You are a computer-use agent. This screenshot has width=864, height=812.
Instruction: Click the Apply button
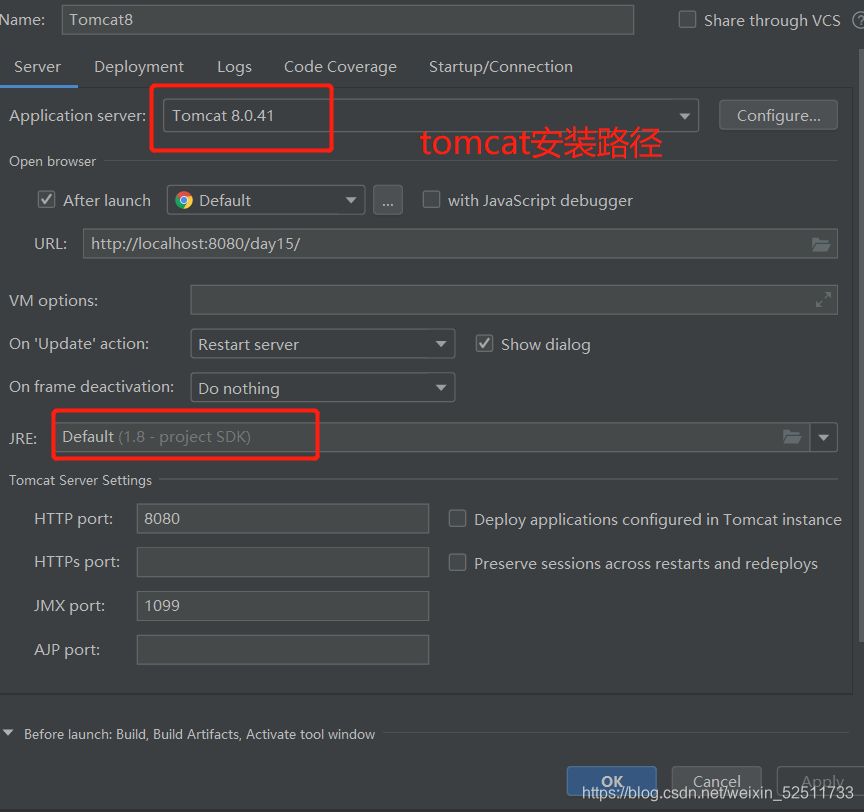(820, 781)
